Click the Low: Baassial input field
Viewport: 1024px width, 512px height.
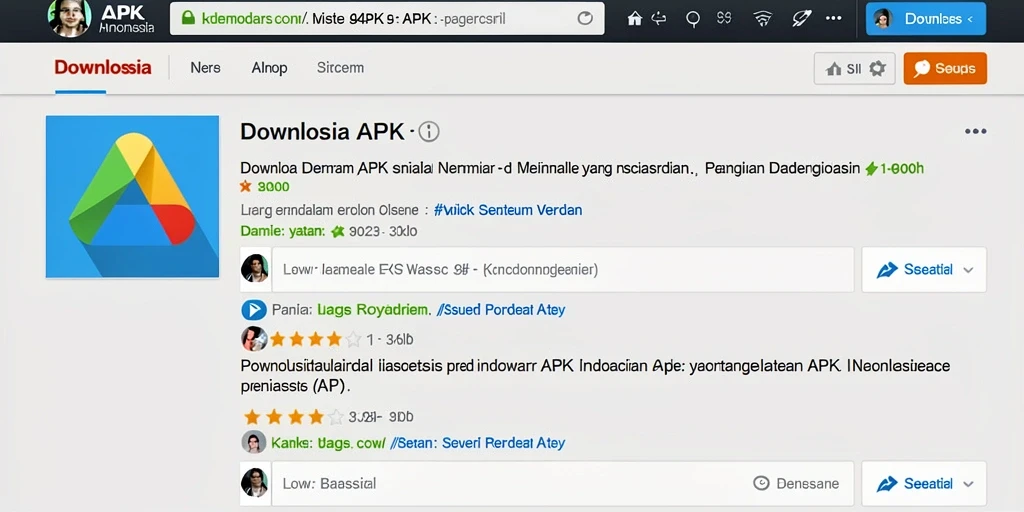click(x=563, y=484)
